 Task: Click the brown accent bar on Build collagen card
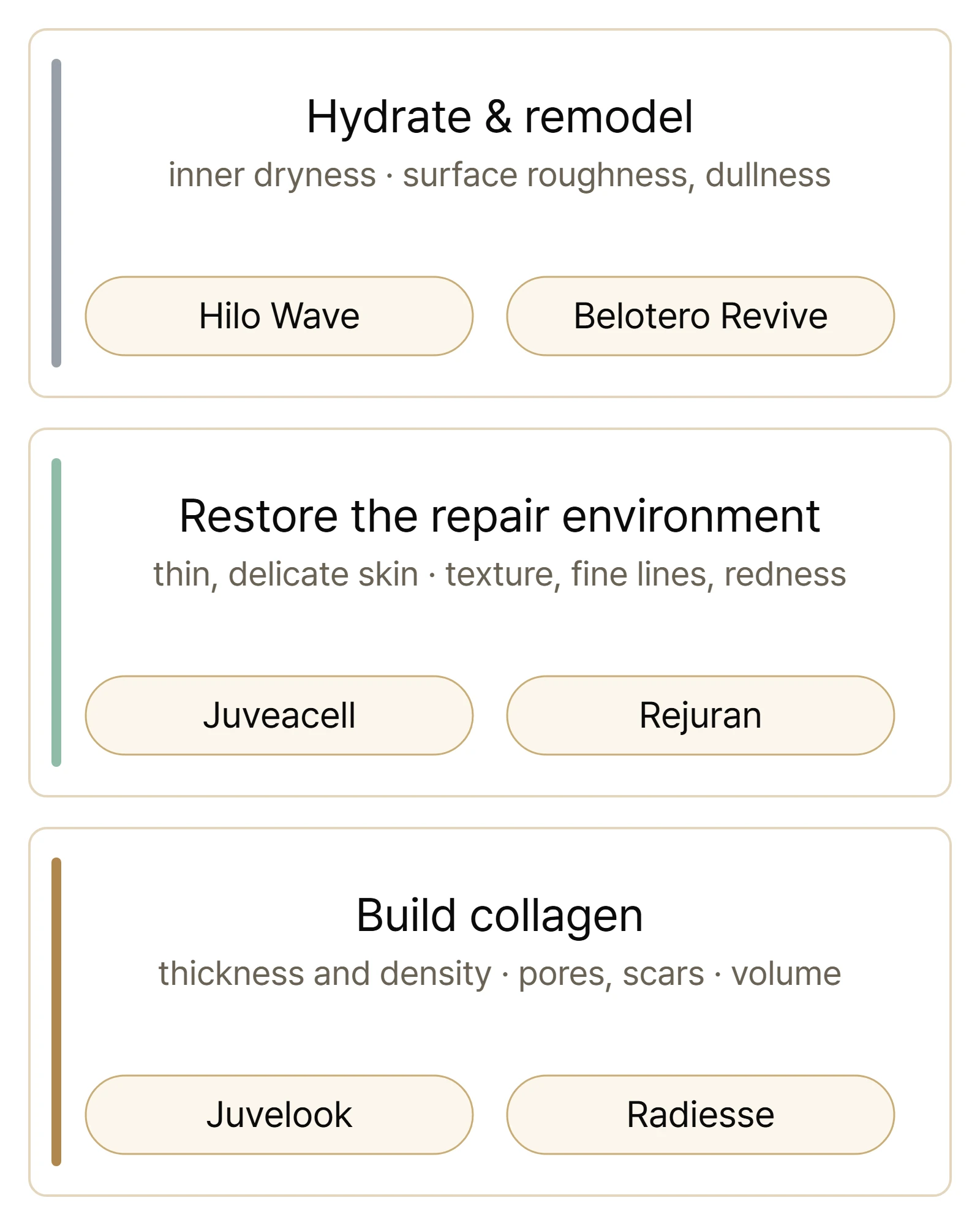[56, 1012]
